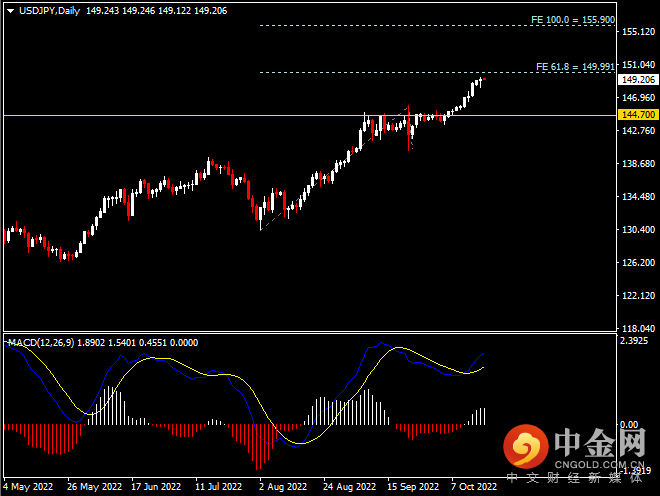Select the 146.960 price scale value

coord(639,98)
